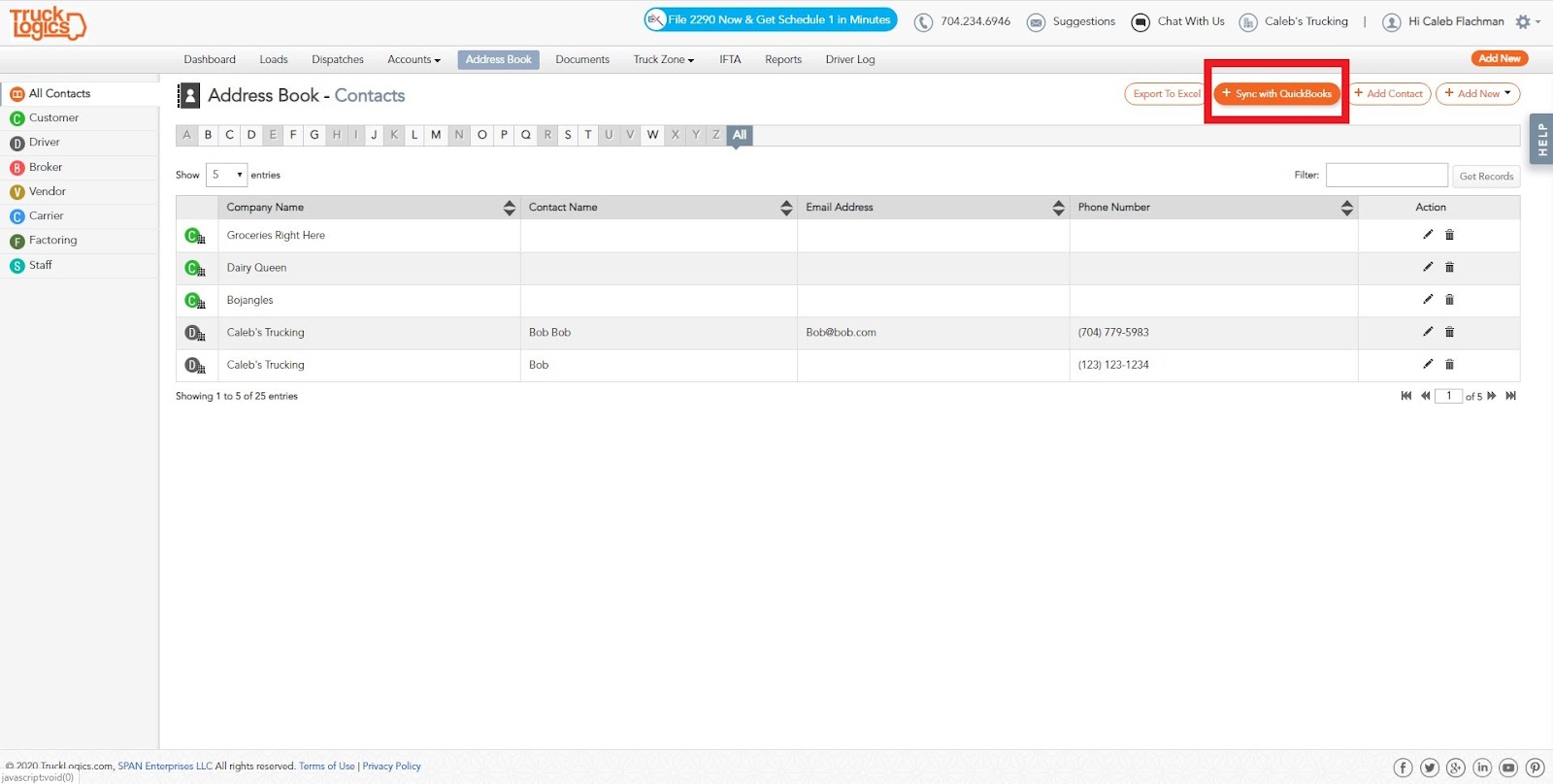Go to the Loads tab

pyautogui.click(x=274, y=60)
